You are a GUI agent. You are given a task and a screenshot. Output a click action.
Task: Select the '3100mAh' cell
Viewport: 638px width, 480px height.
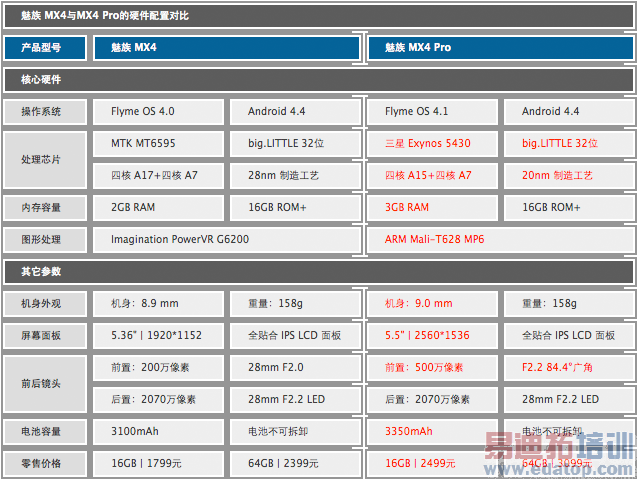(158, 432)
